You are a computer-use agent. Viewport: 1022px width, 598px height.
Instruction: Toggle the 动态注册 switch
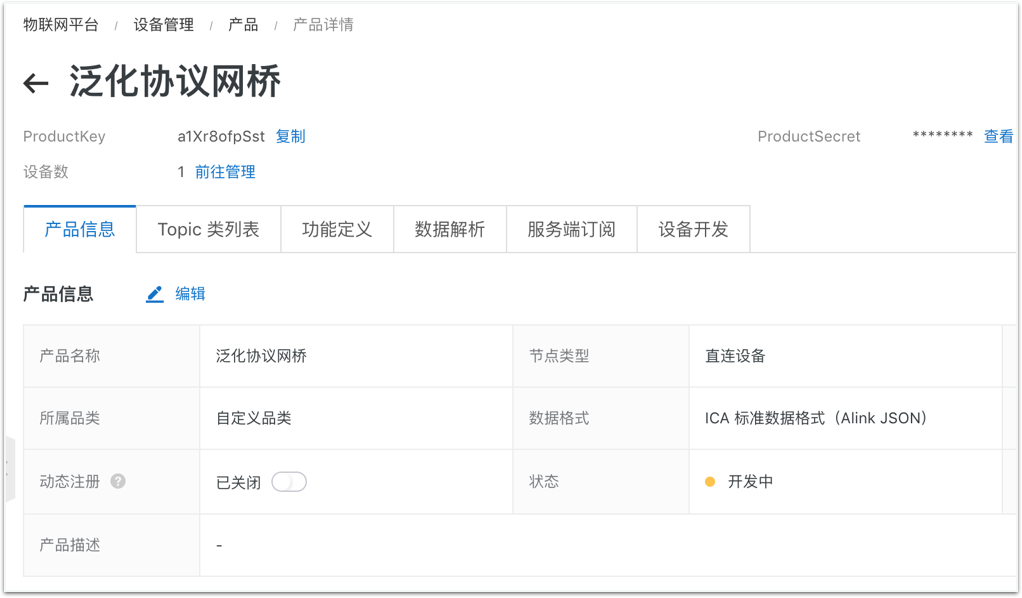coord(289,482)
